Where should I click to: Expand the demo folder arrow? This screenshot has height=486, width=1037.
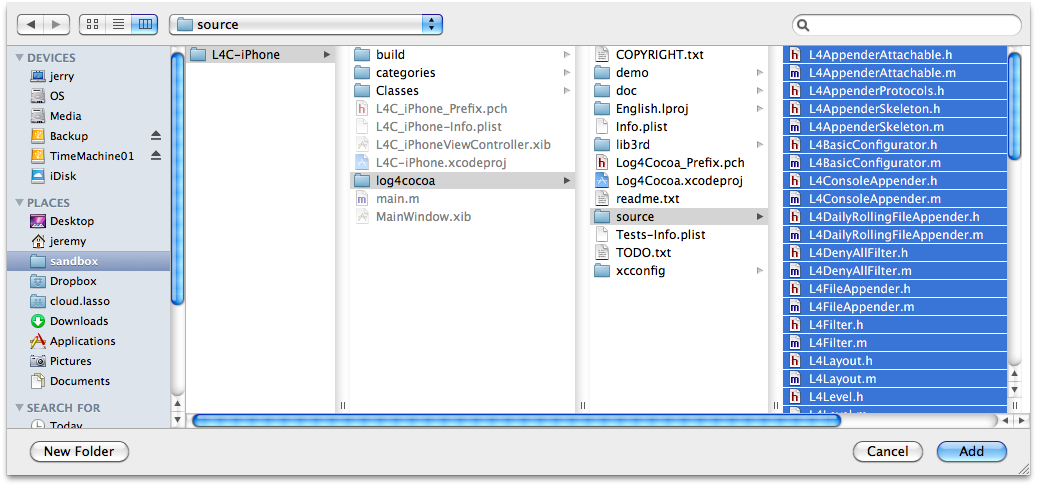(760, 73)
